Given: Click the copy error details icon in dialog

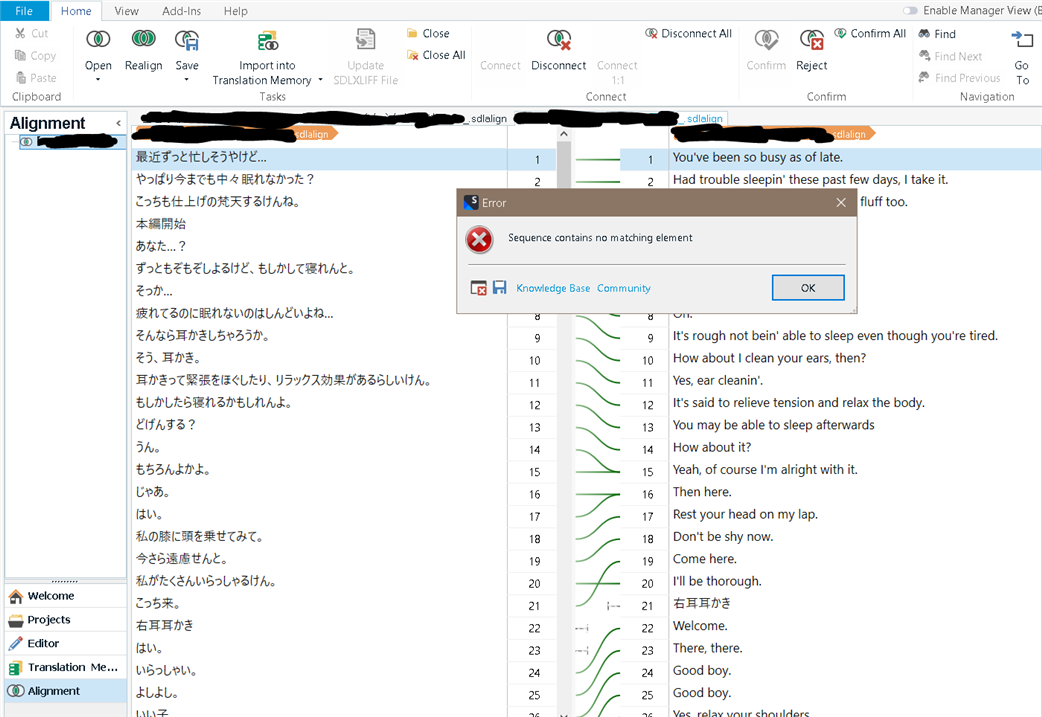Looking at the screenshot, I should [479, 288].
